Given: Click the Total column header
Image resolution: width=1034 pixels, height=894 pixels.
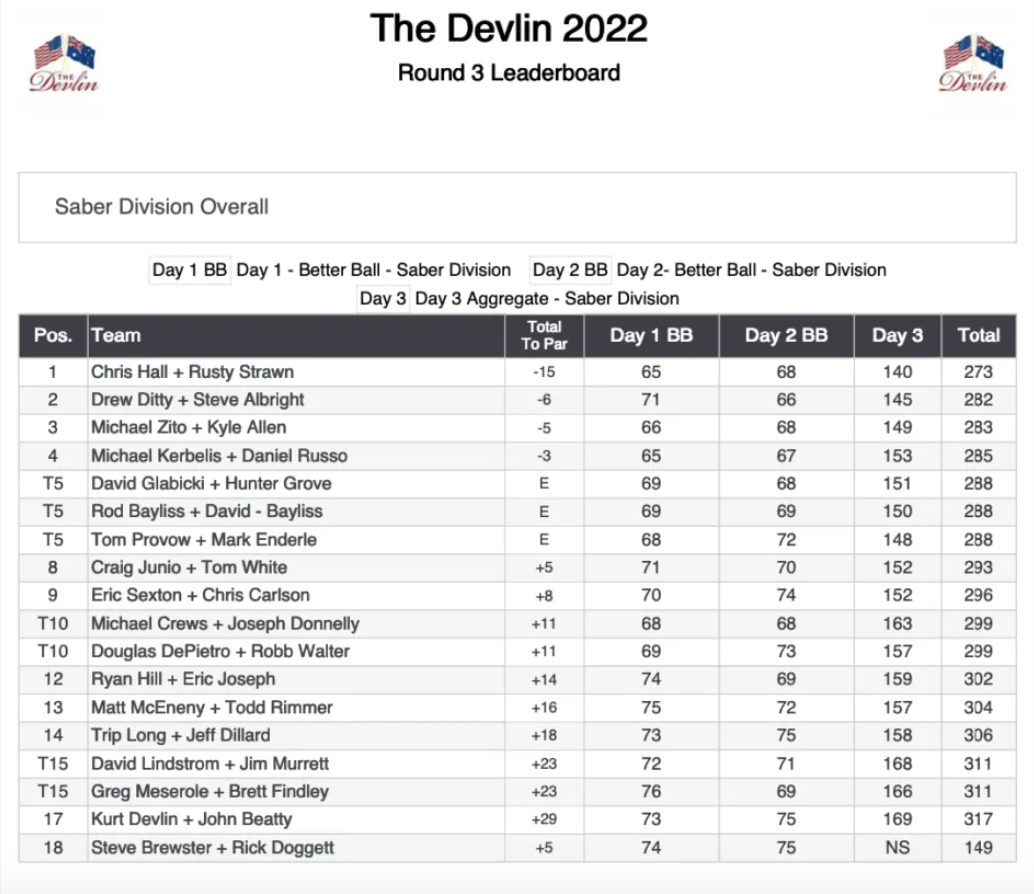Looking at the screenshot, I should click(x=978, y=336).
